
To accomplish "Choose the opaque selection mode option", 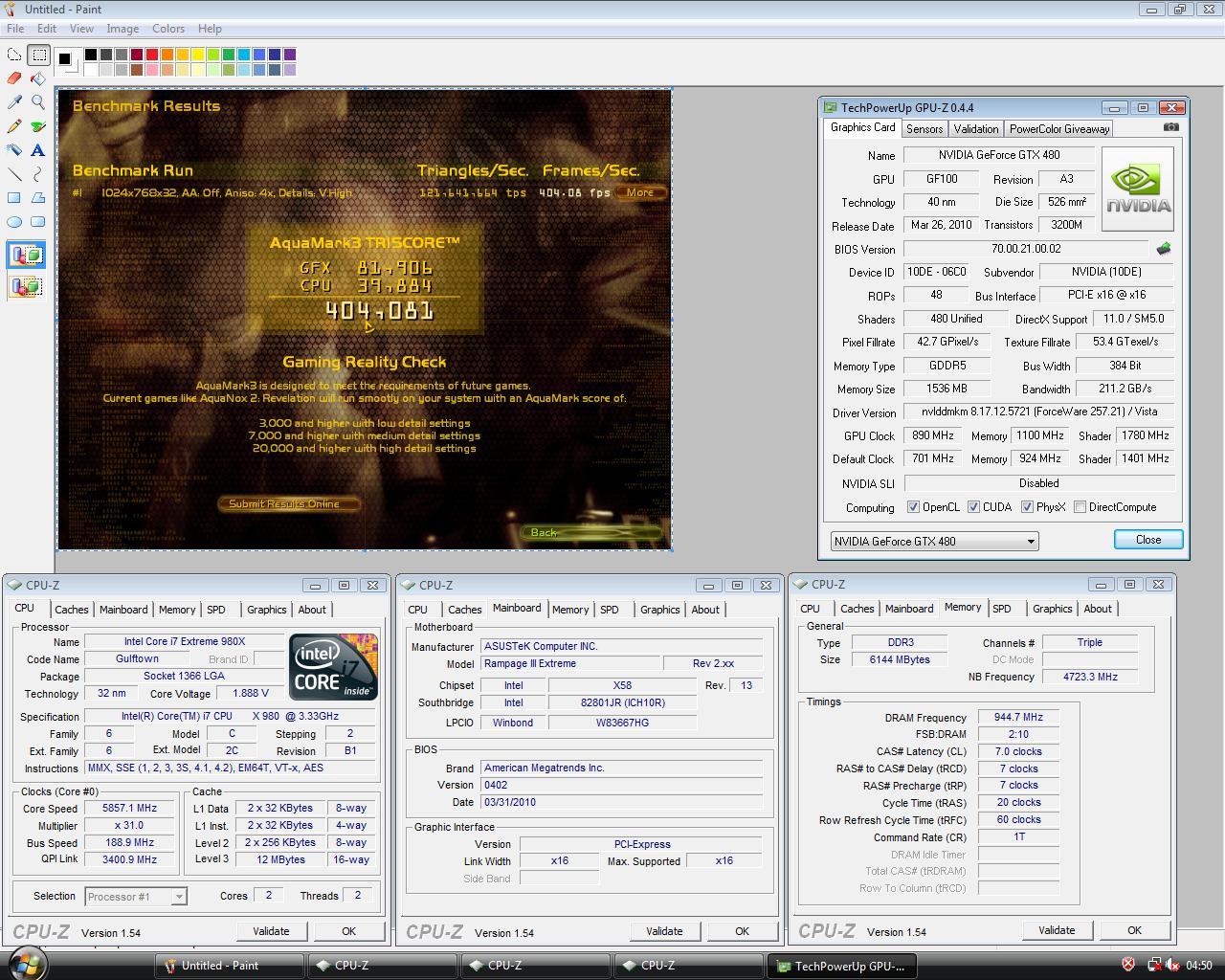I will click(26, 256).
